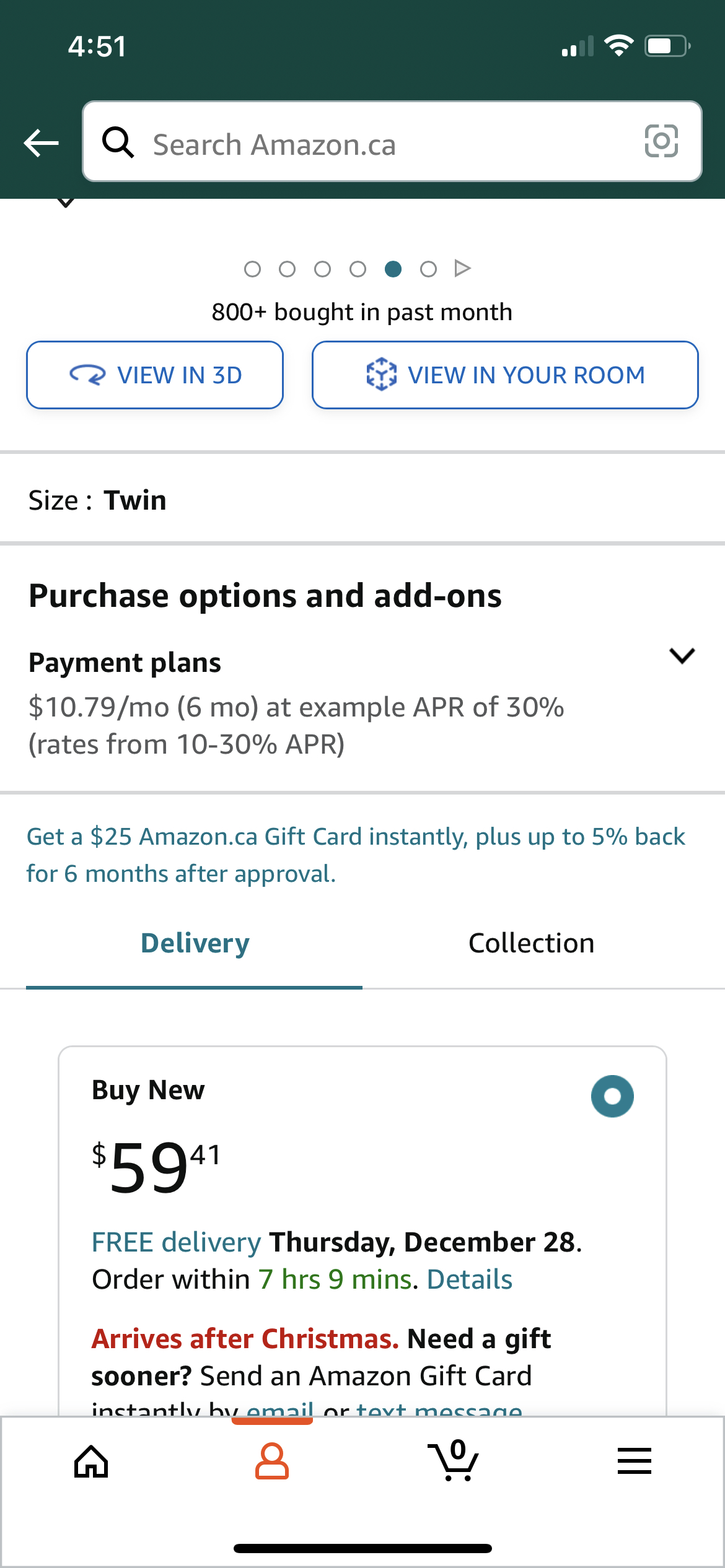Tap the VIEW IN 3D button
Screen dimensions: 725x1568
[x=155, y=375]
